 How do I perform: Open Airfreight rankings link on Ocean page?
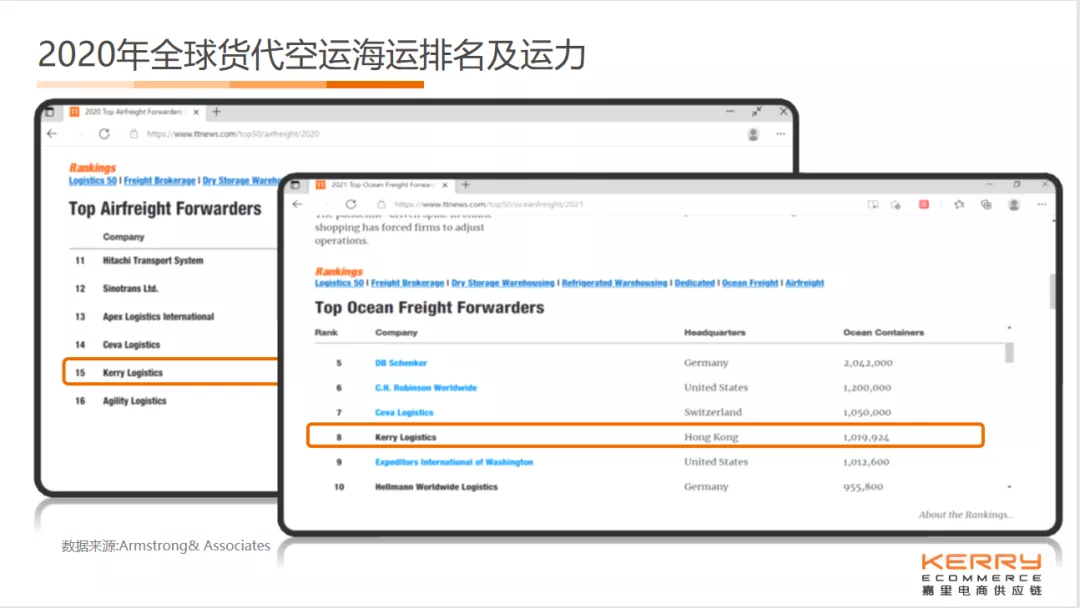coord(804,283)
